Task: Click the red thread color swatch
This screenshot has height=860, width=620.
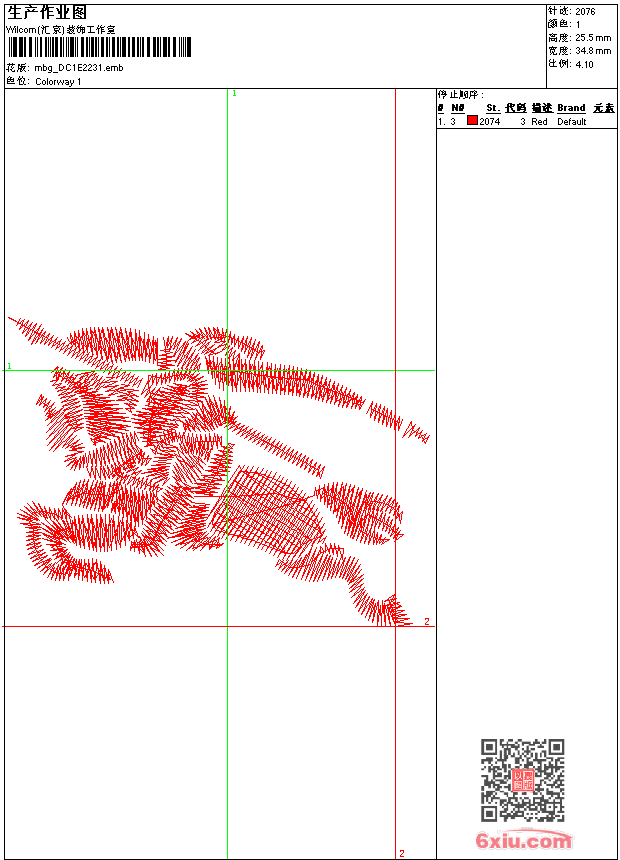Action: [x=472, y=121]
